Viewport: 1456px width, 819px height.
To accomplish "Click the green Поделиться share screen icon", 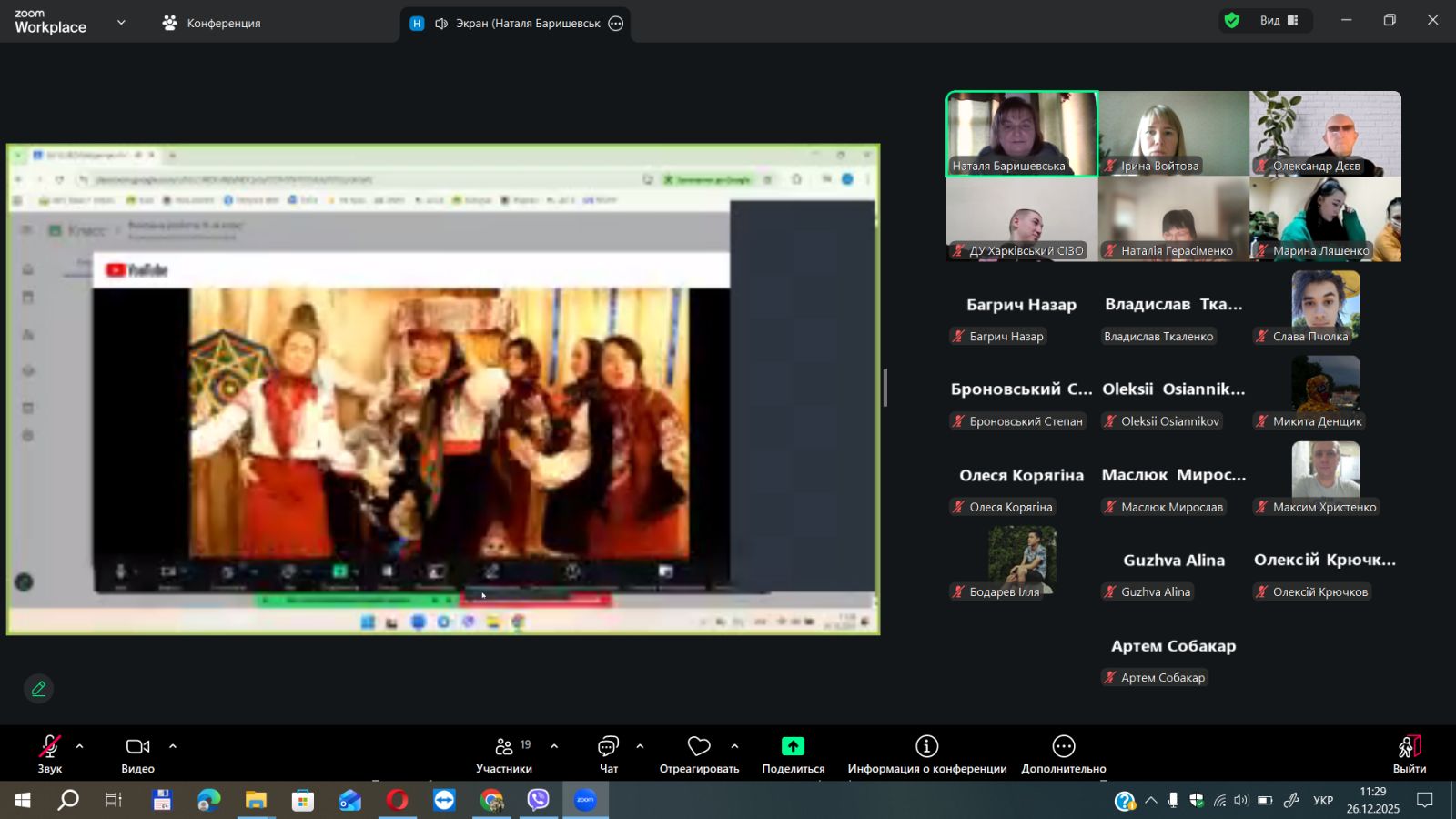I will pos(793,747).
